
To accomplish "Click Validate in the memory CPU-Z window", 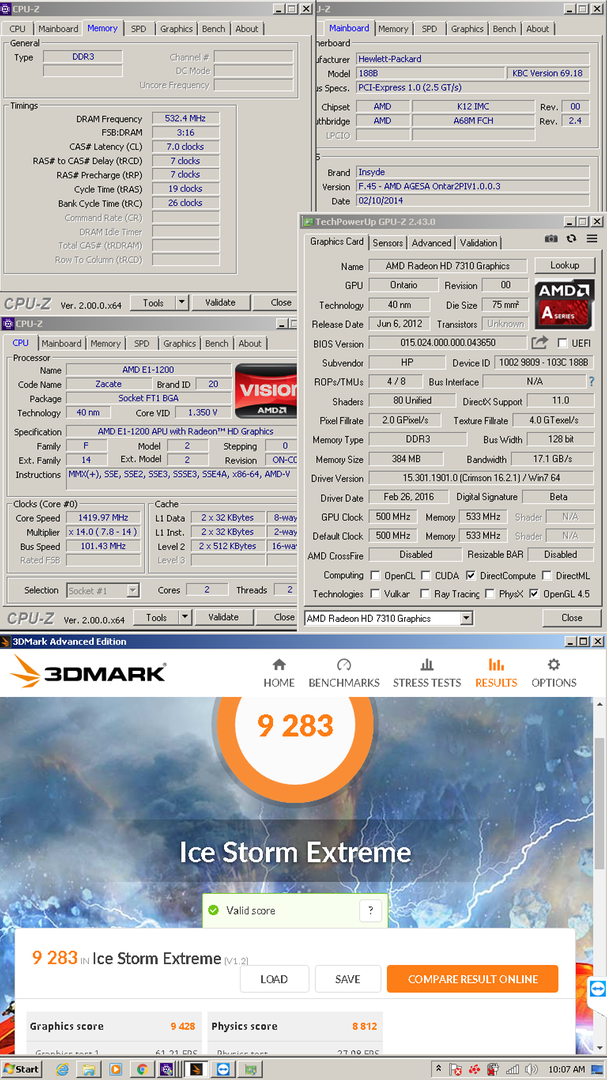I will click(x=220, y=302).
